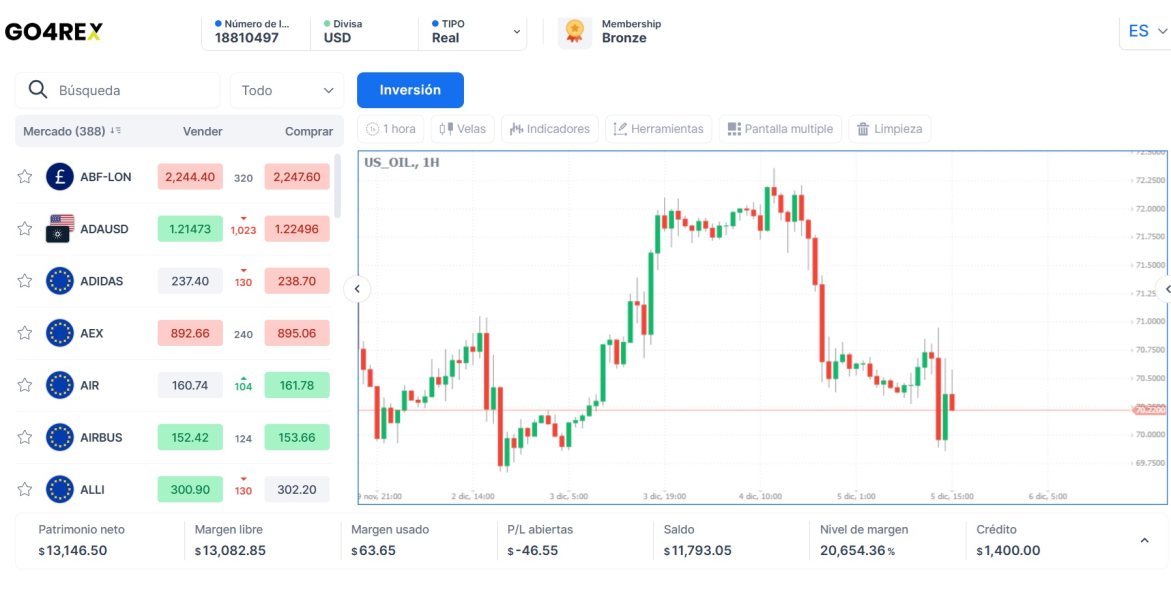The height and width of the screenshot is (600, 1171).
Task: Toggle favorite star for ADIDAS
Action: click(25, 281)
